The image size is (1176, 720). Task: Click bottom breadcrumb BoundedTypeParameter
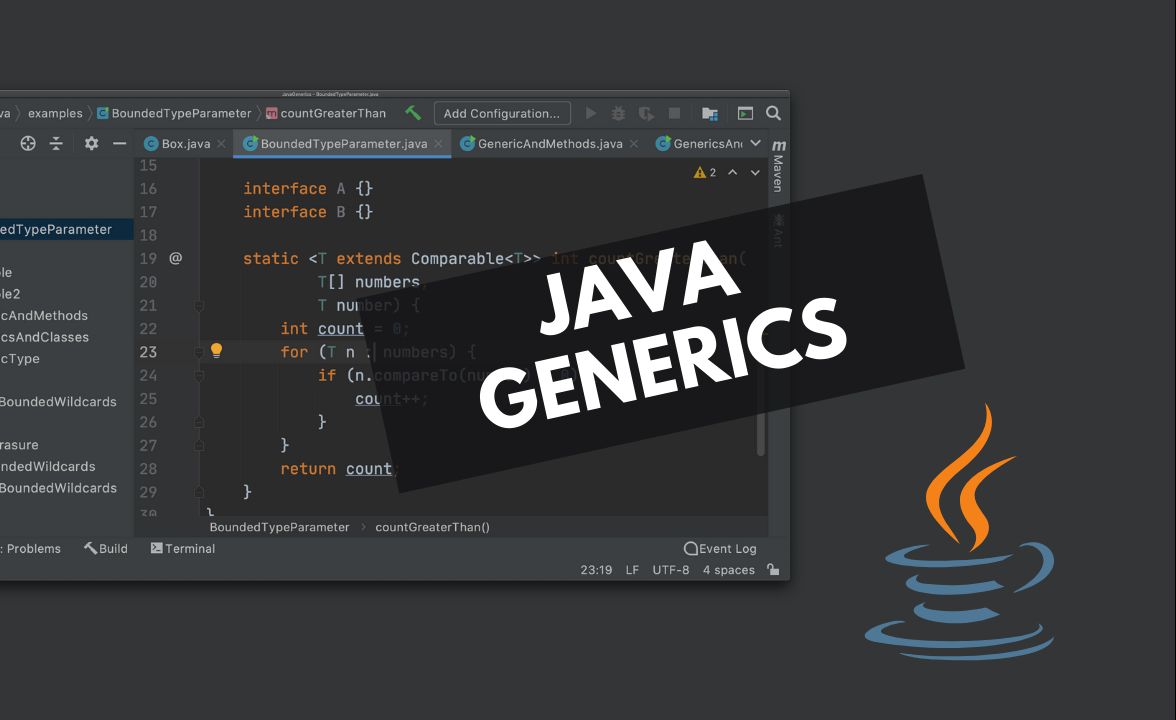coord(279,527)
